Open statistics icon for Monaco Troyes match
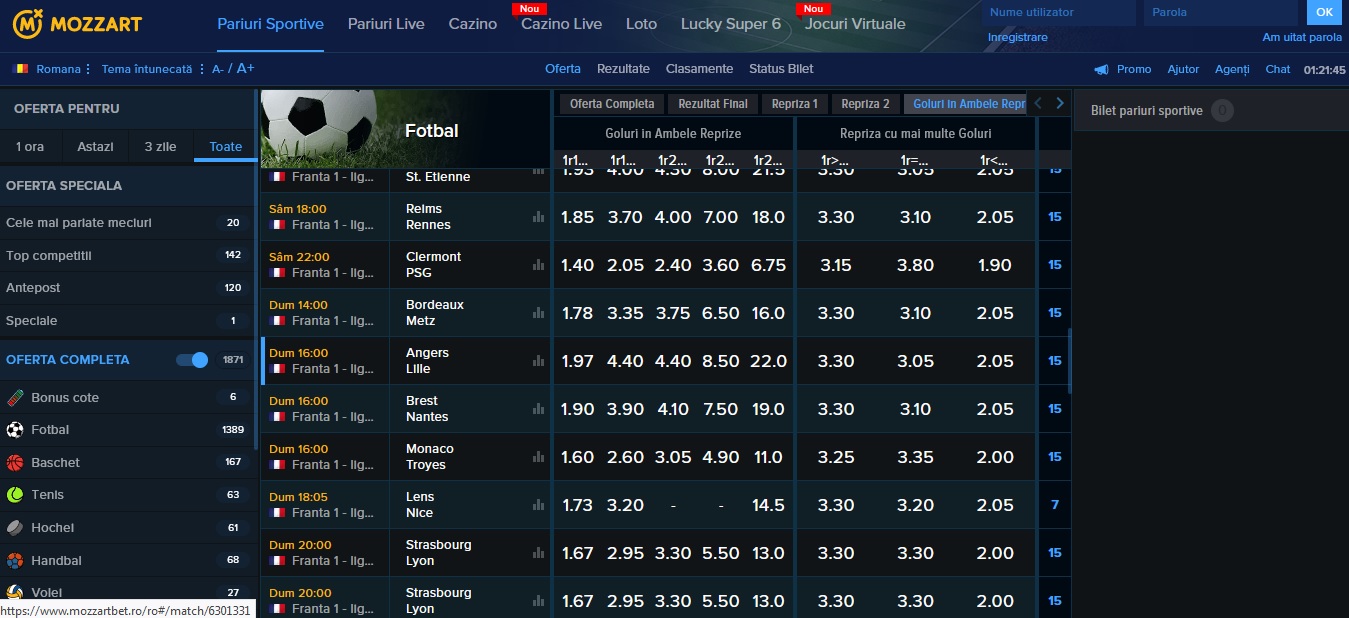Image resolution: width=1349 pixels, height=618 pixels. (539, 457)
